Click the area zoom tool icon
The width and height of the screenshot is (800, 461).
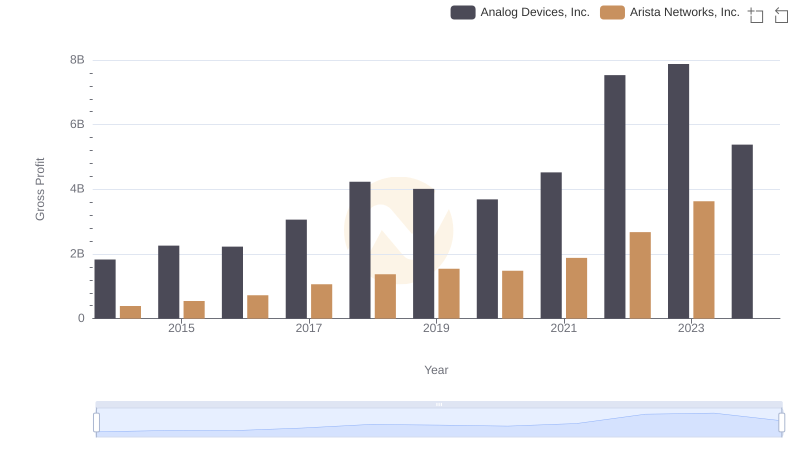756,15
